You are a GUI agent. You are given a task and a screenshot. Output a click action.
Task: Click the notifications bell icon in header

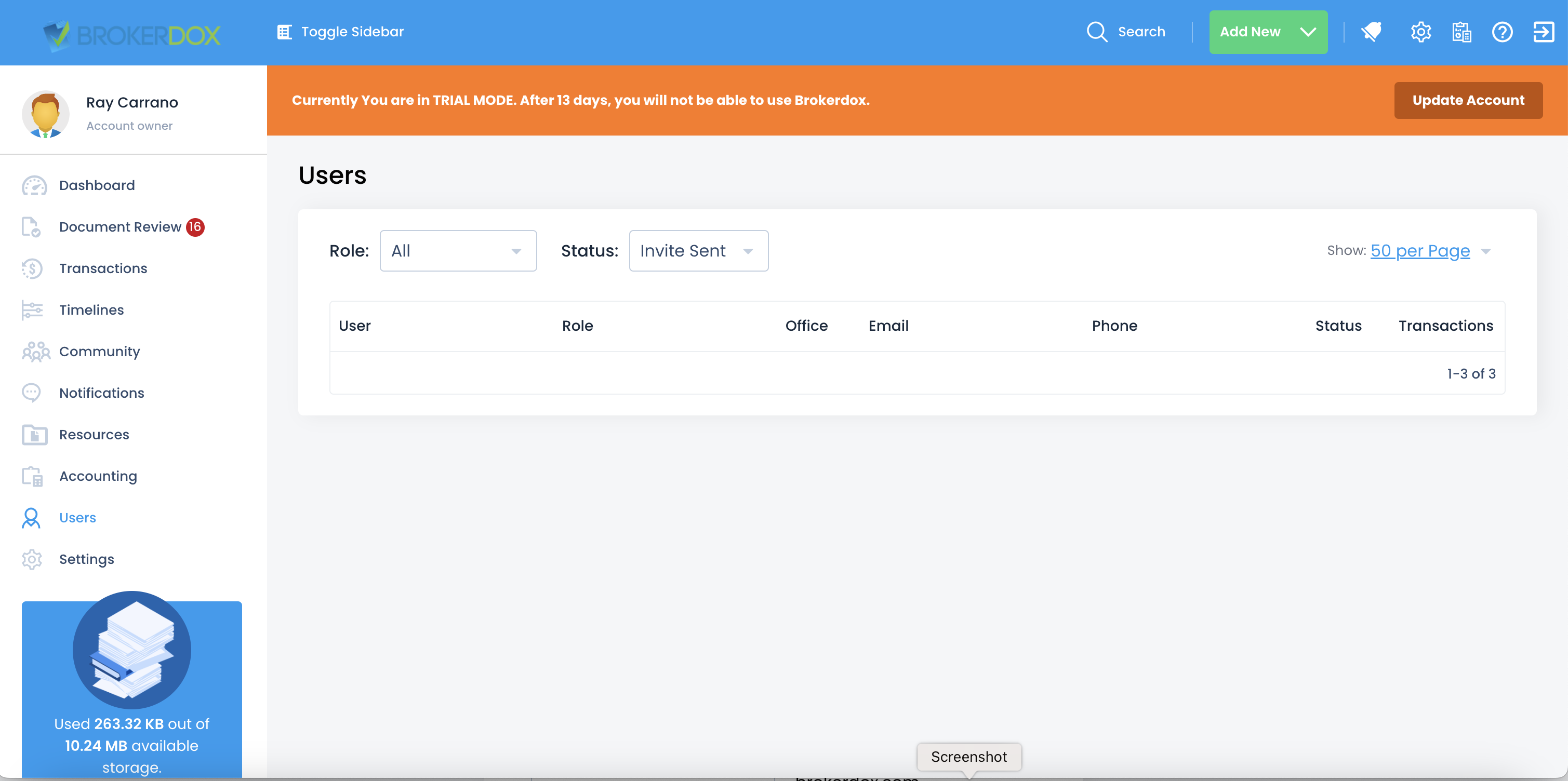click(x=1372, y=32)
